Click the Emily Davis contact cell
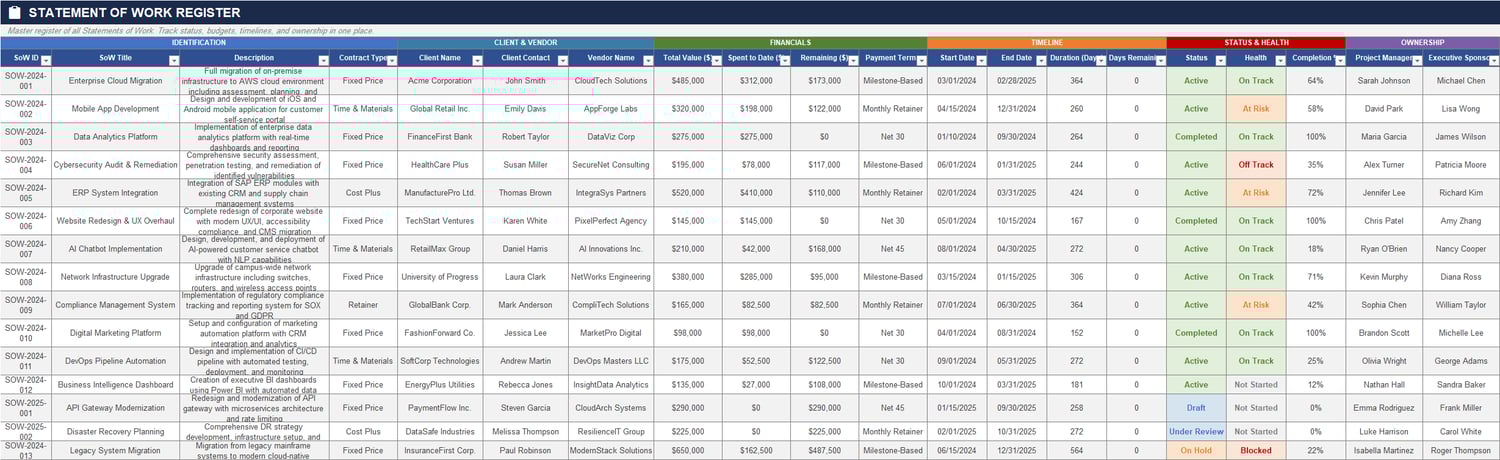Screen dimensions: 1500x460 pyautogui.click(x=526, y=109)
